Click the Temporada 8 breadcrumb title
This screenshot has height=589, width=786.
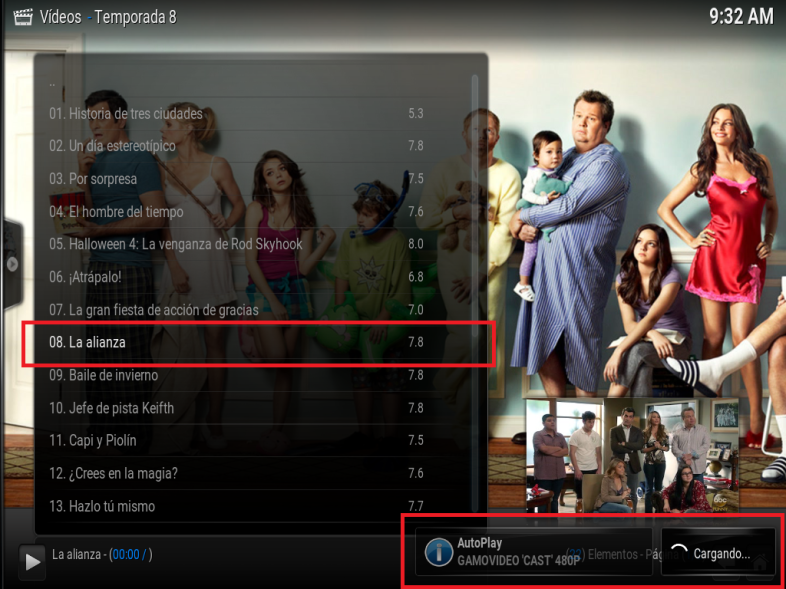pyautogui.click(x=135, y=17)
